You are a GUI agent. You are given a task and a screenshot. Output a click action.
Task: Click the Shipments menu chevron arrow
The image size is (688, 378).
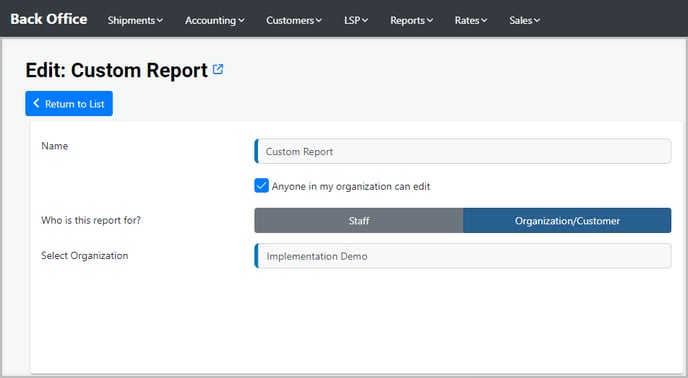[x=160, y=20]
